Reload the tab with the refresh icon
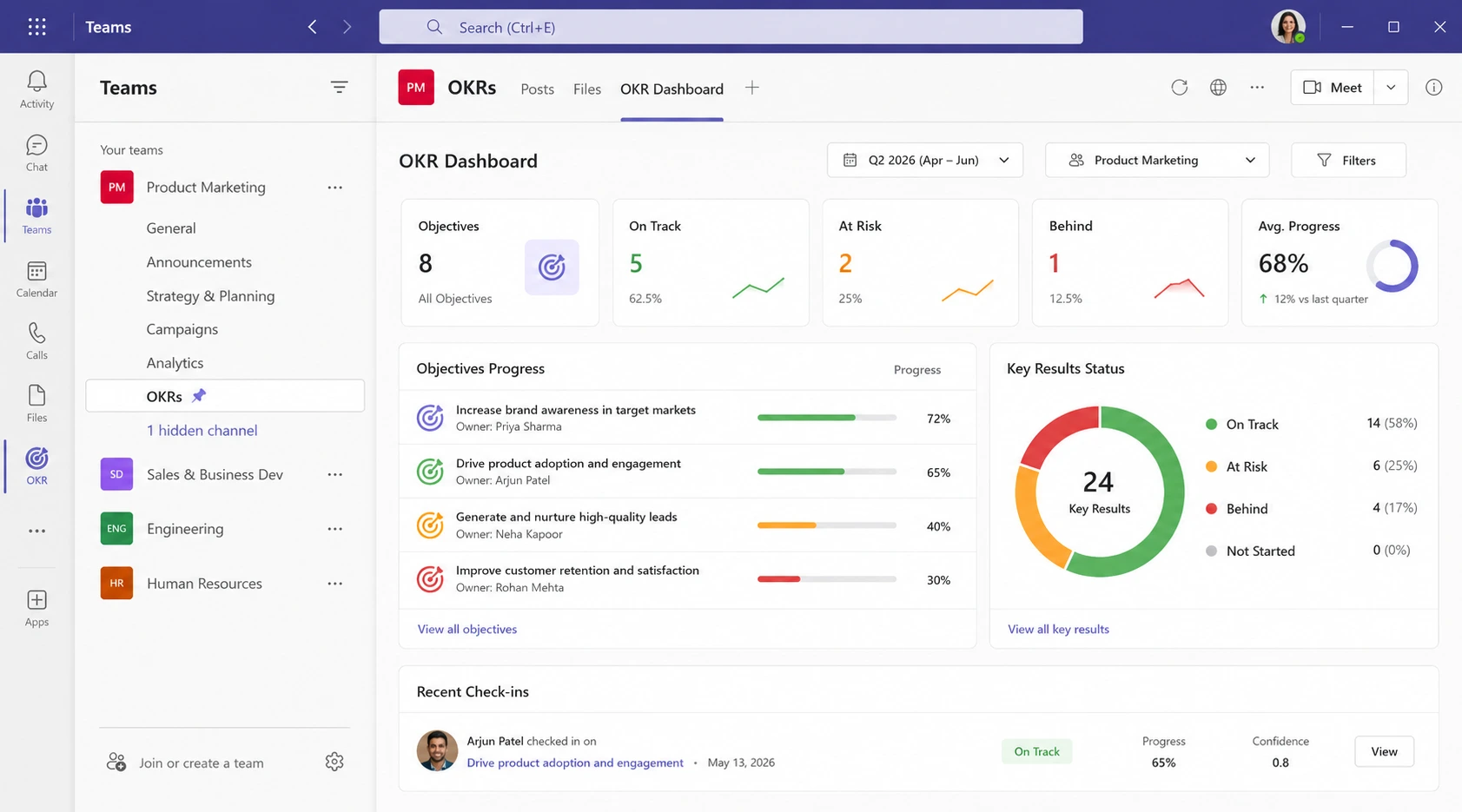Image resolution: width=1462 pixels, height=812 pixels. click(1179, 87)
